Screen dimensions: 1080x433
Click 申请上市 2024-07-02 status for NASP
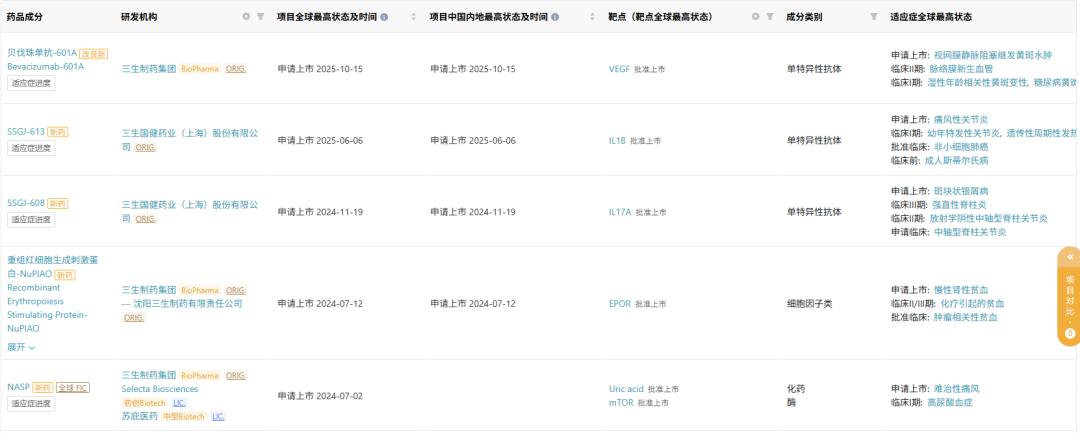coord(320,396)
